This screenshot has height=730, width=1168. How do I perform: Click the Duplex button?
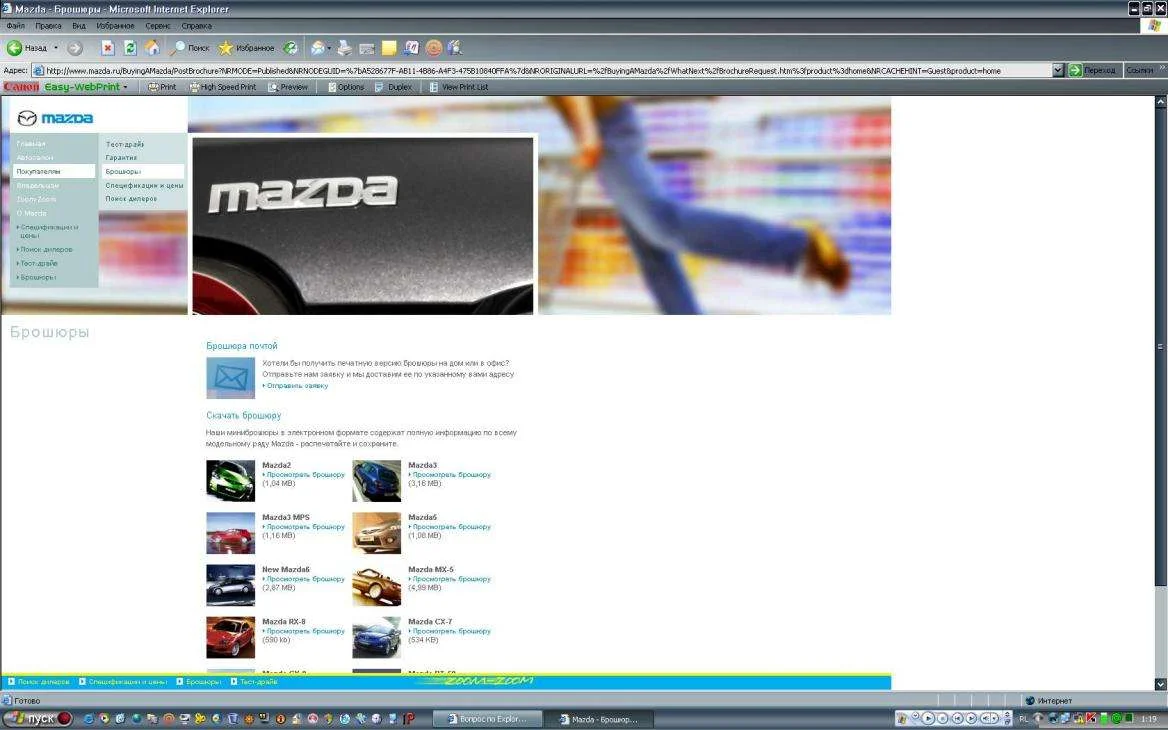(x=393, y=87)
